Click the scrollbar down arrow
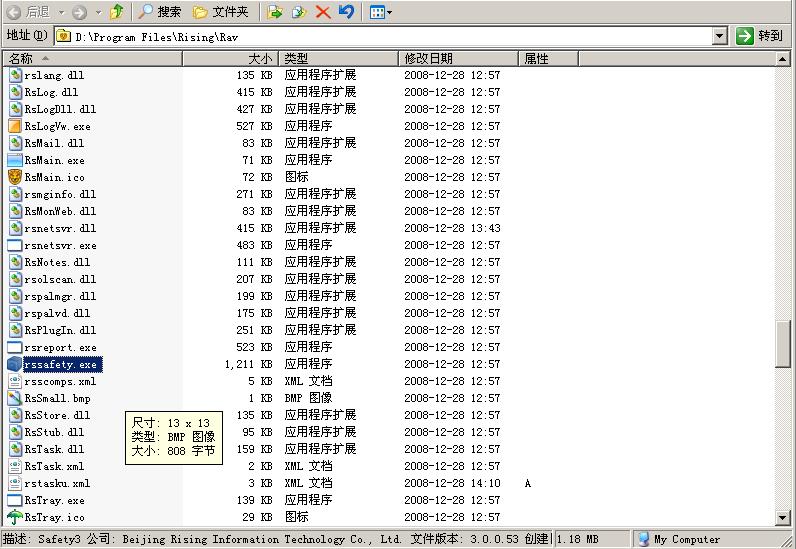Screen dimensions: 796x549 pyautogui.click(x=782, y=518)
